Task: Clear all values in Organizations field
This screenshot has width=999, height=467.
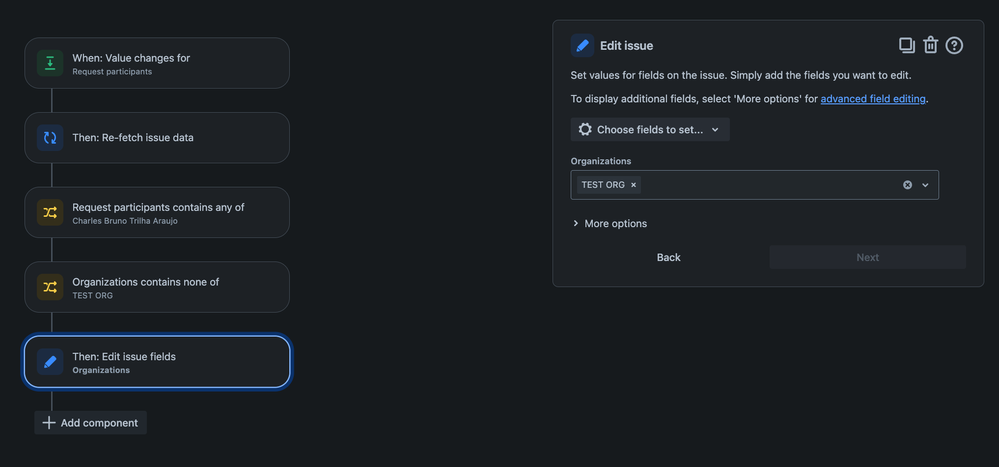Action: [x=908, y=185]
